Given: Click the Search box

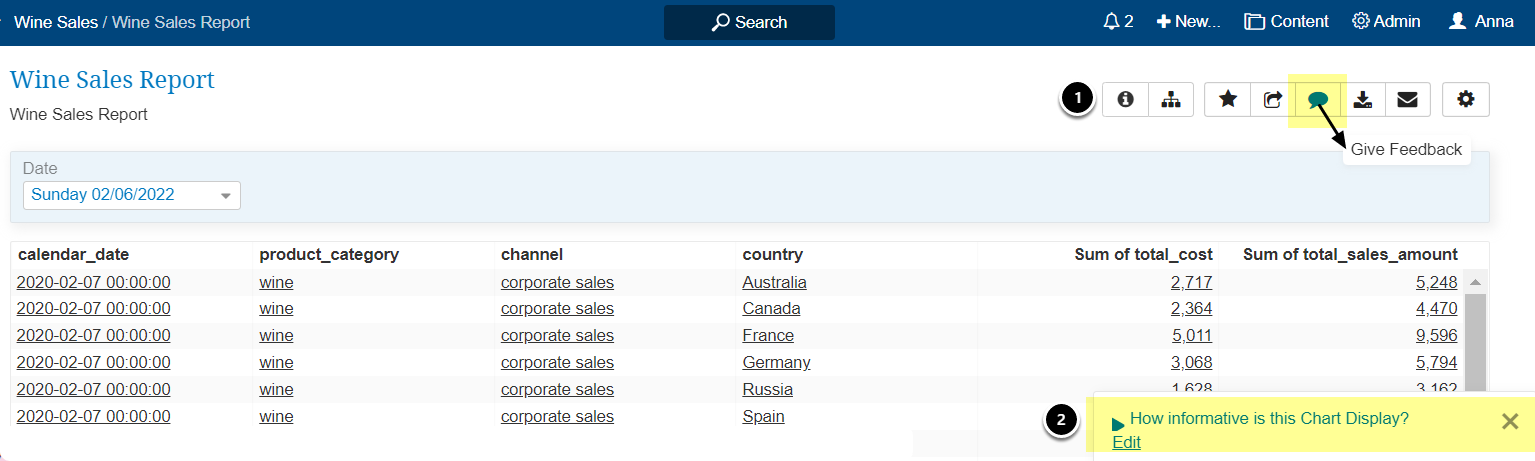Looking at the screenshot, I should [x=749, y=22].
